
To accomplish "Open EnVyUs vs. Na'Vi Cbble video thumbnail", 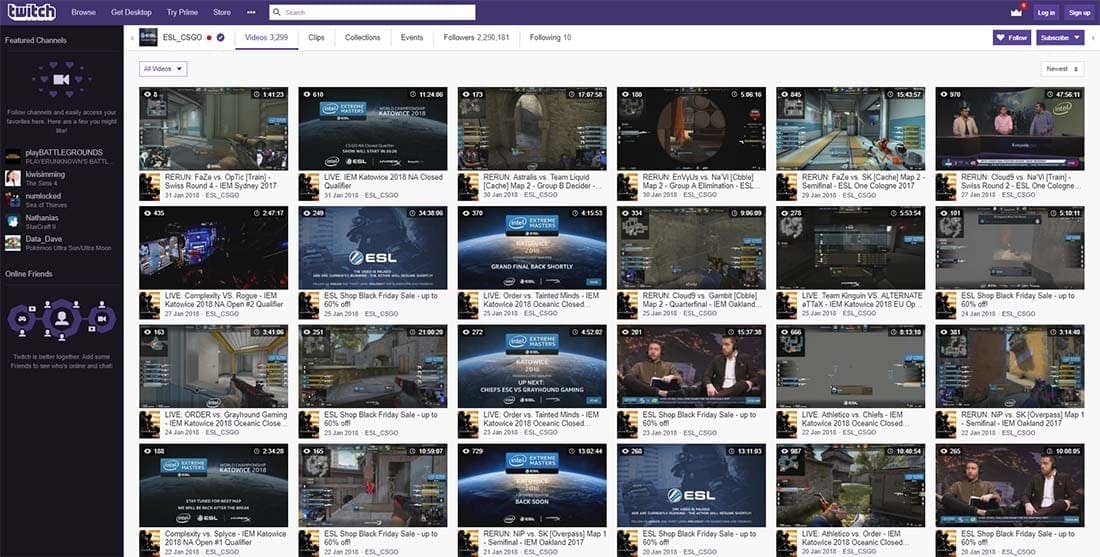I will click(x=691, y=128).
